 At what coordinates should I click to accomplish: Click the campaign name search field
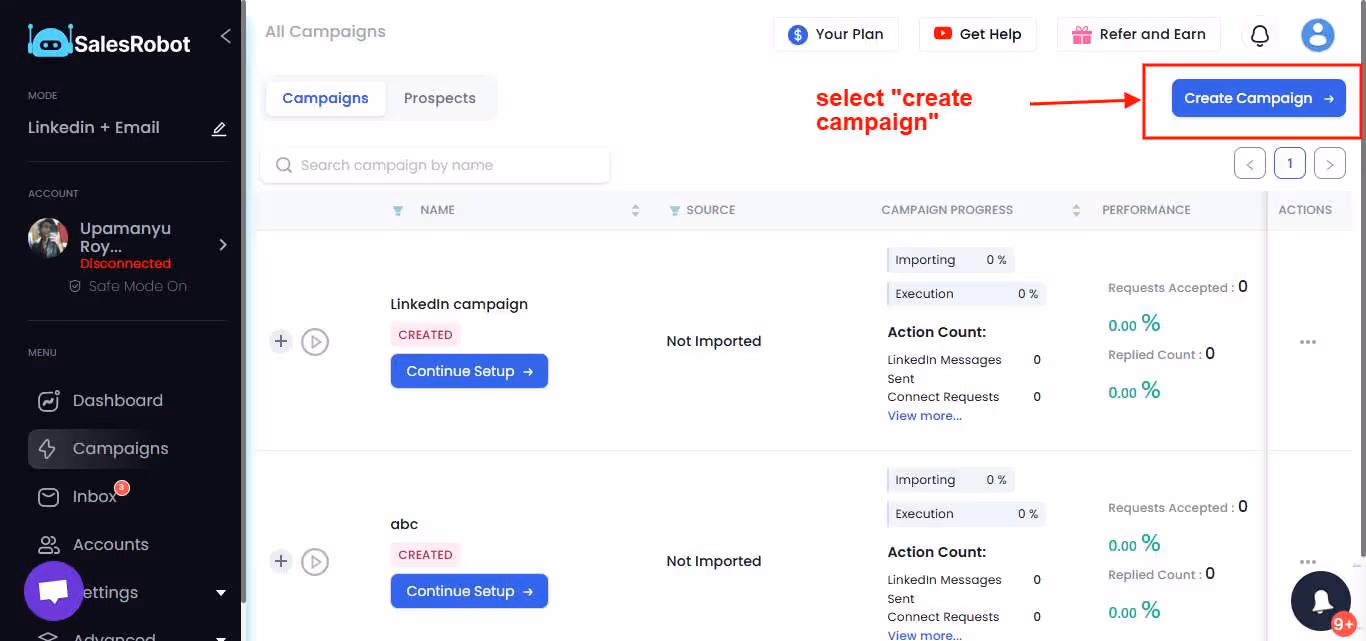click(x=435, y=164)
